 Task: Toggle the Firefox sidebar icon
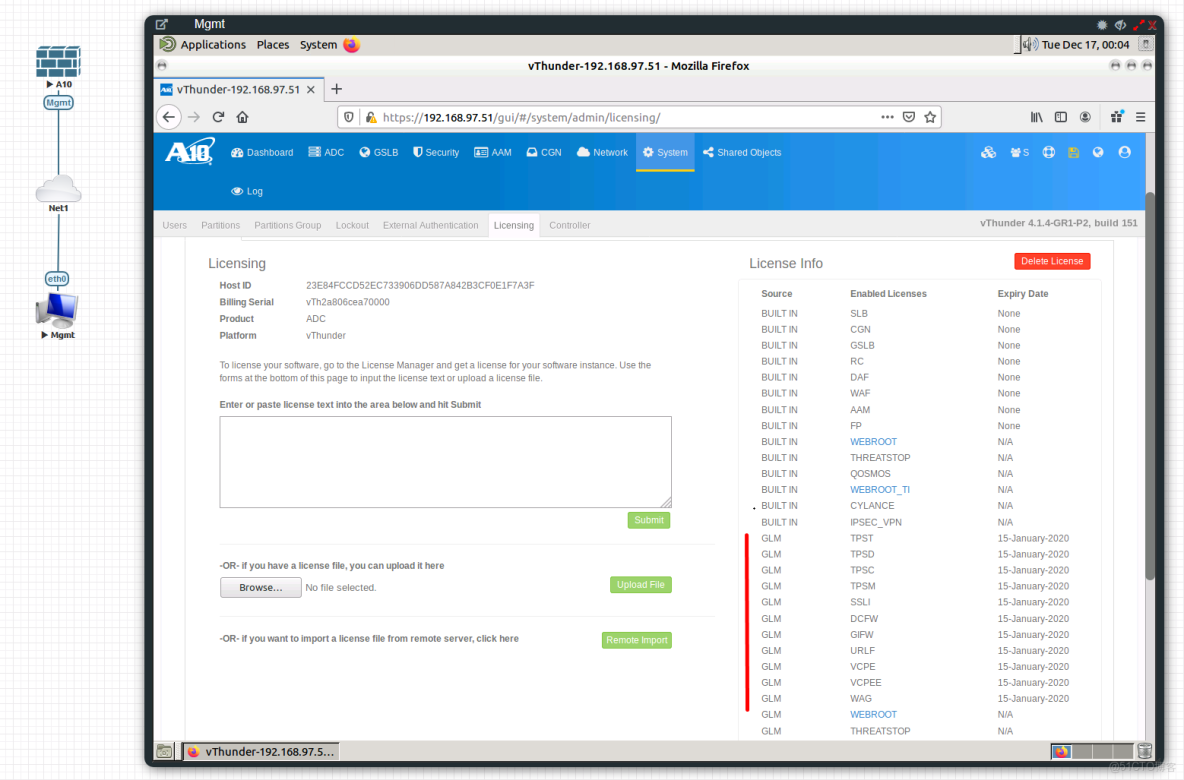pyautogui.click(x=1061, y=117)
